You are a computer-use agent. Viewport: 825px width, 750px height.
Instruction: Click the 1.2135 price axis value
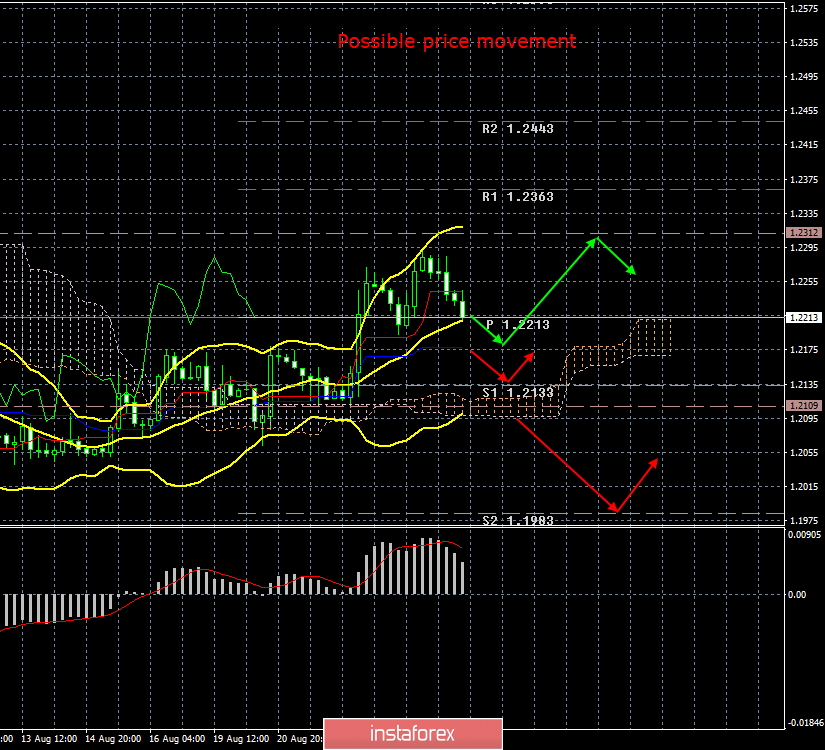point(804,385)
